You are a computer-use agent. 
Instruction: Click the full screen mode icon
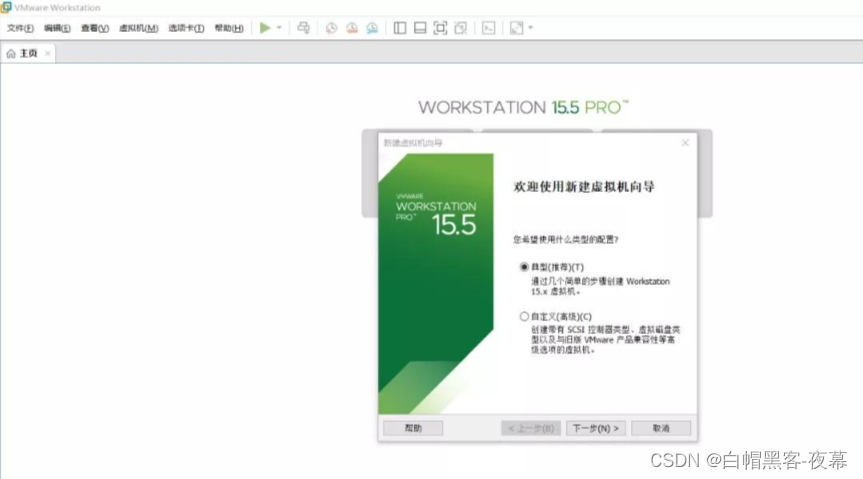(x=440, y=28)
